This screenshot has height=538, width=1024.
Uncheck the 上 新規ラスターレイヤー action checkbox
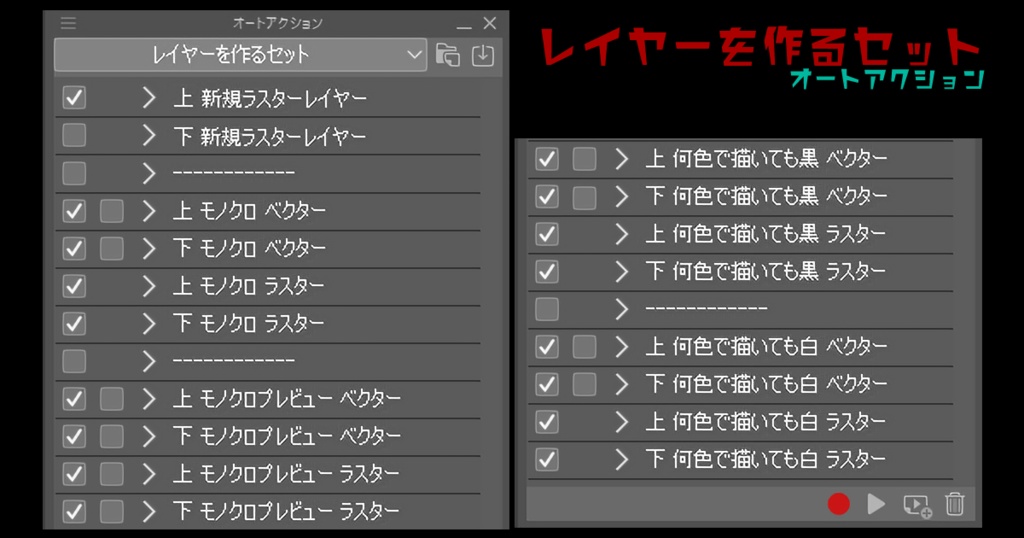click(x=74, y=98)
